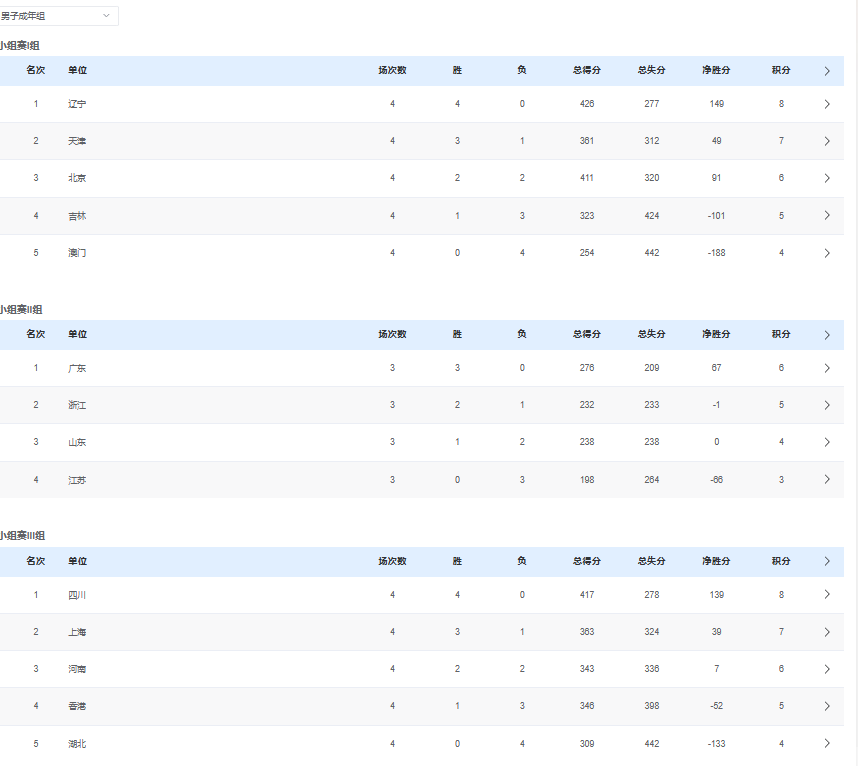Expand the 辽宁 row chevron arrow
Viewport: 858px width, 766px height.
pyautogui.click(x=827, y=104)
